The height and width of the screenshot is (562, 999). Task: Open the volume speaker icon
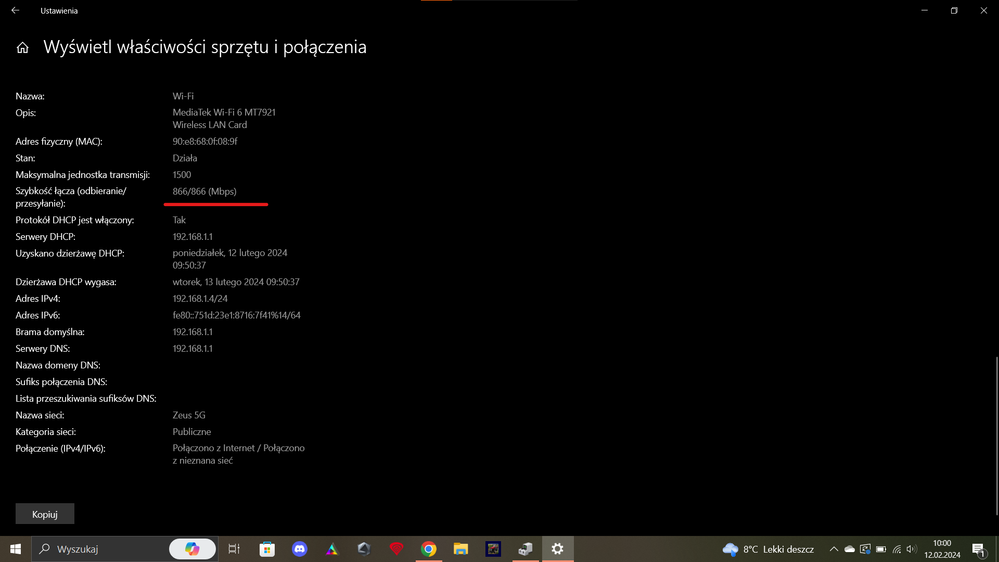(911, 549)
